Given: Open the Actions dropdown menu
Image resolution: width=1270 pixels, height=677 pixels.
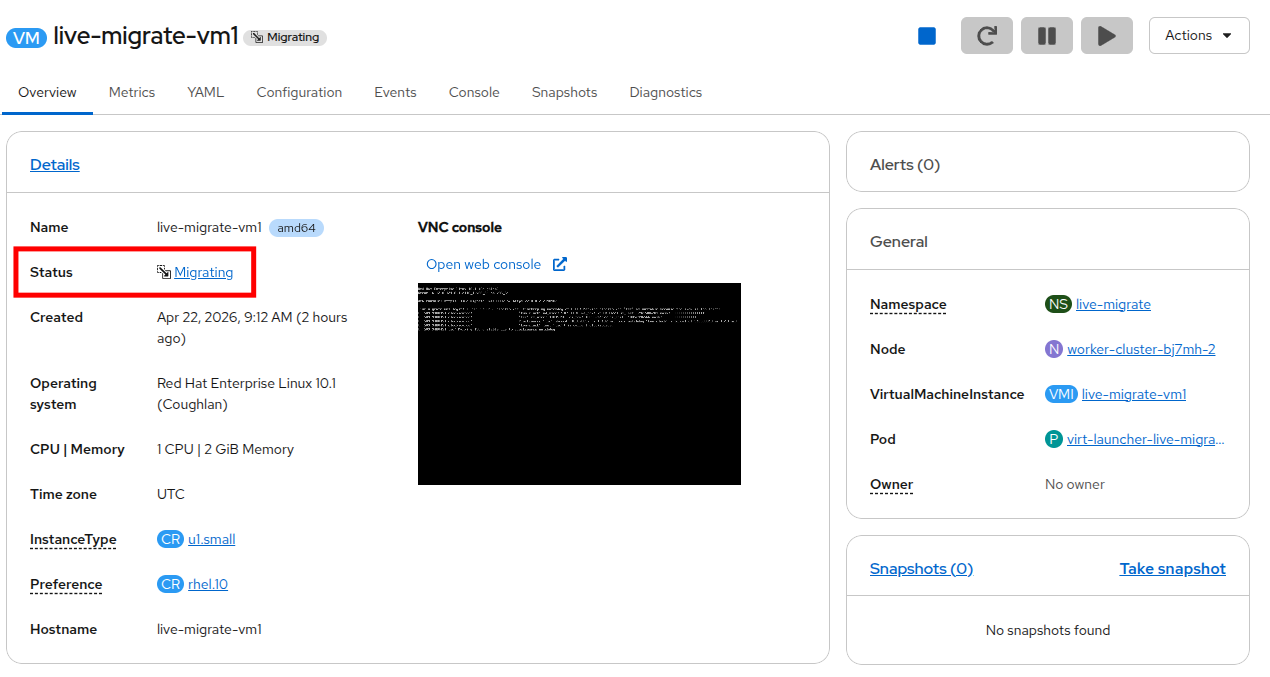Looking at the screenshot, I should pyautogui.click(x=1199, y=35).
